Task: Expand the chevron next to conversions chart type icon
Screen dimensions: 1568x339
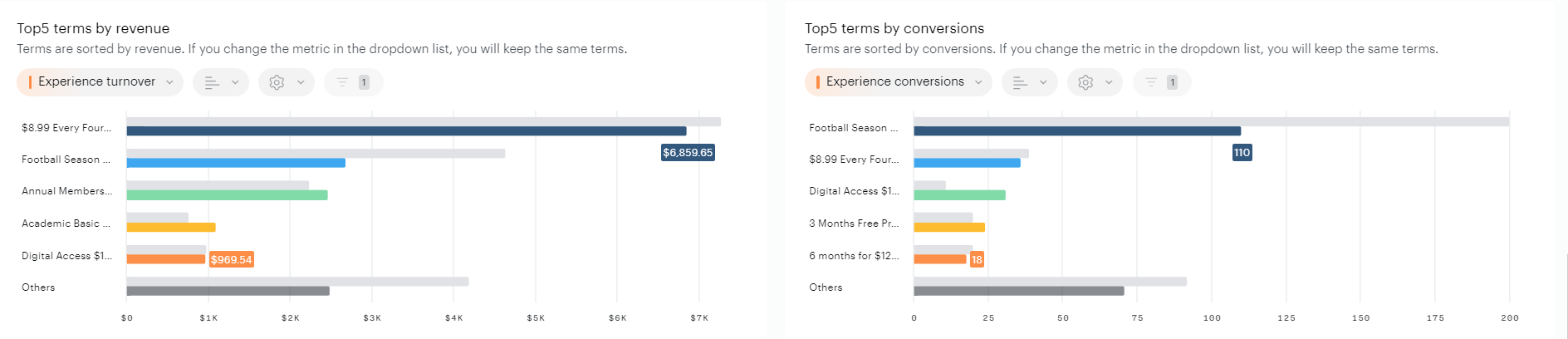Action: (x=1043, y=82)
